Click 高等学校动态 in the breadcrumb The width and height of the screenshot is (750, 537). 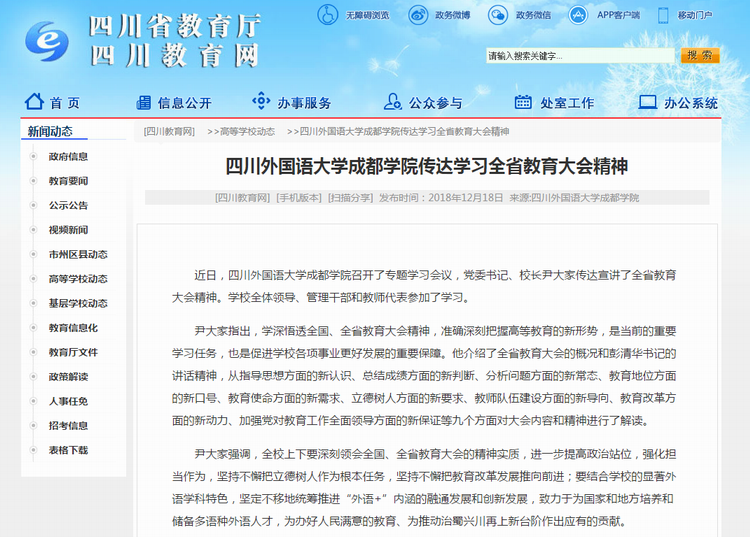pyautogui.click(x=241, y=131)
